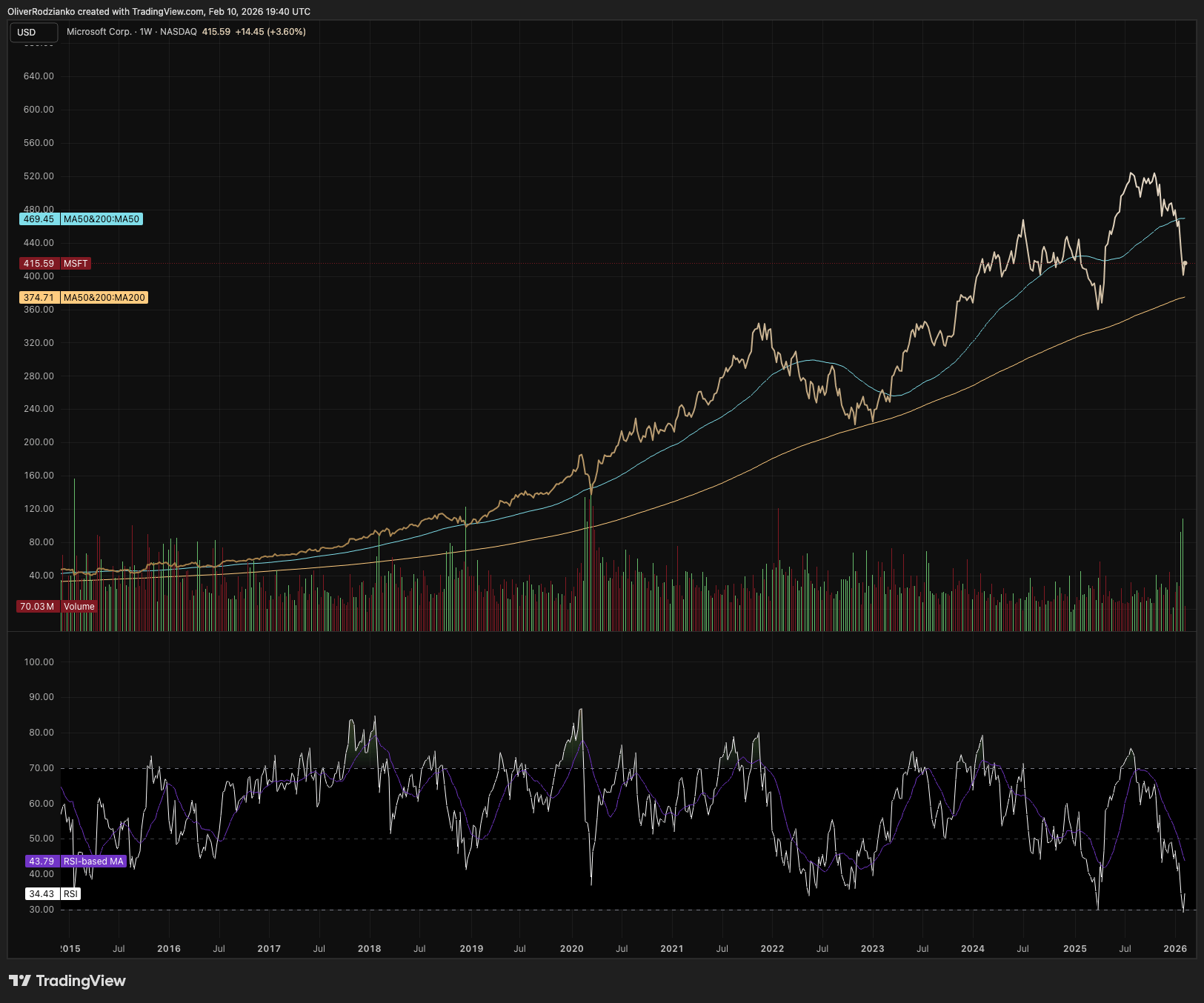
Task: Click the 60.00 RSI axis label
Action: [41, 804]
